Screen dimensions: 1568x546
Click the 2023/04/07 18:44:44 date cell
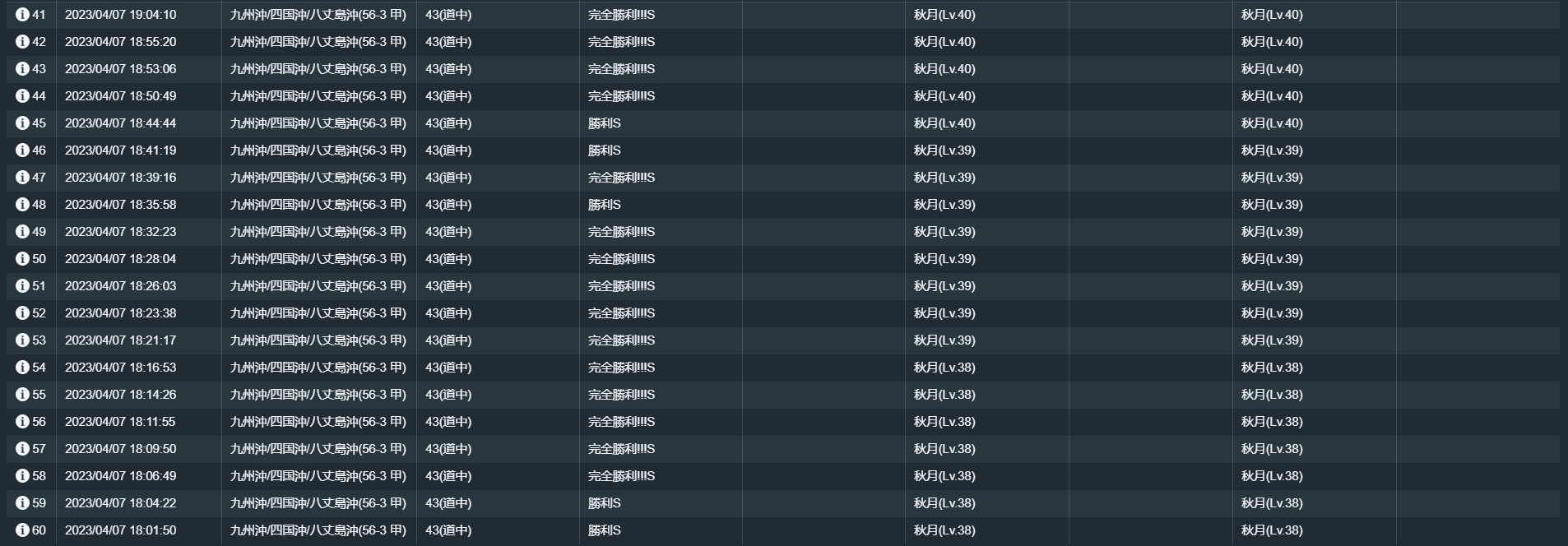[120, 123]
